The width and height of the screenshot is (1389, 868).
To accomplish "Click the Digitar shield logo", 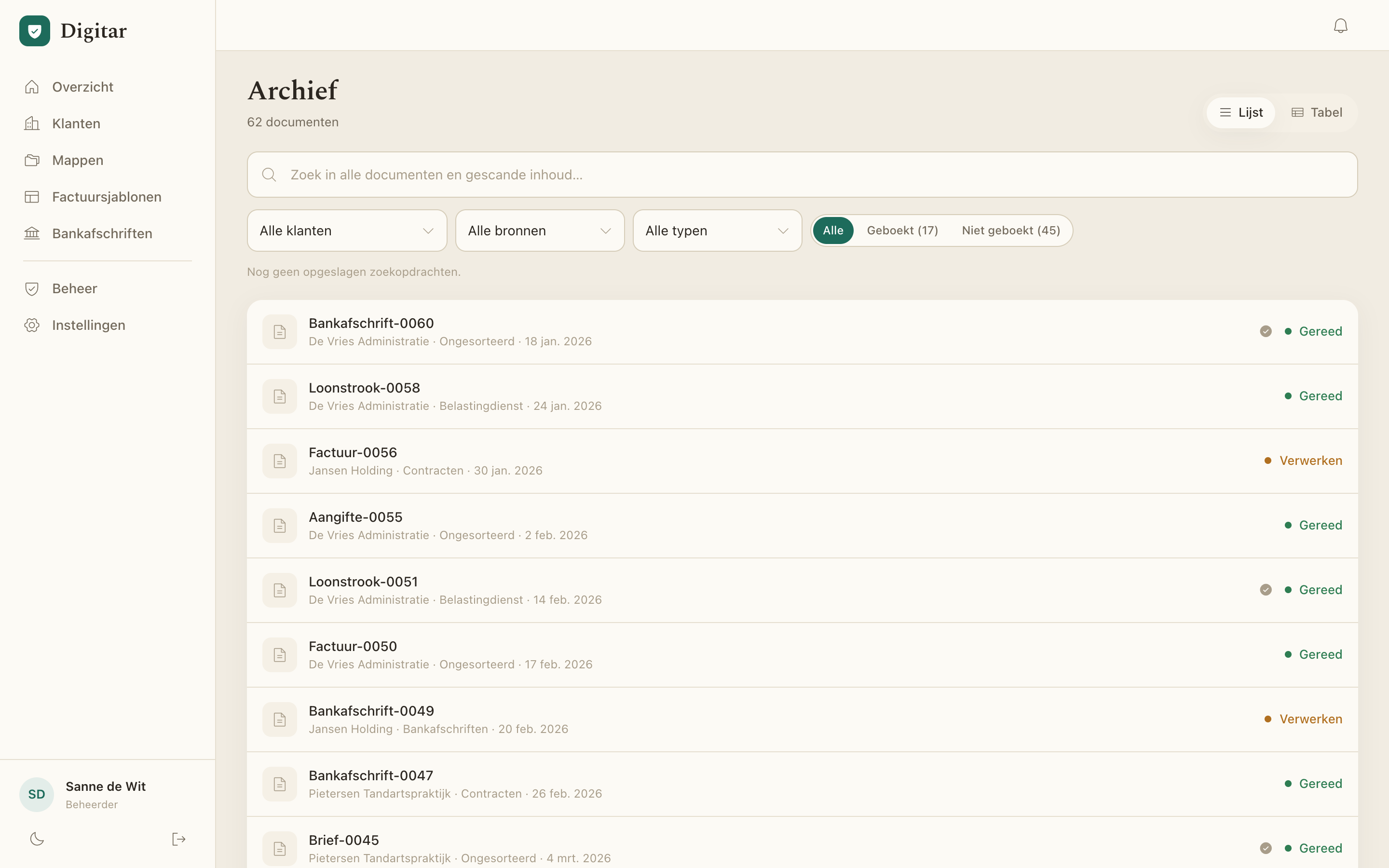I will 34,30.
